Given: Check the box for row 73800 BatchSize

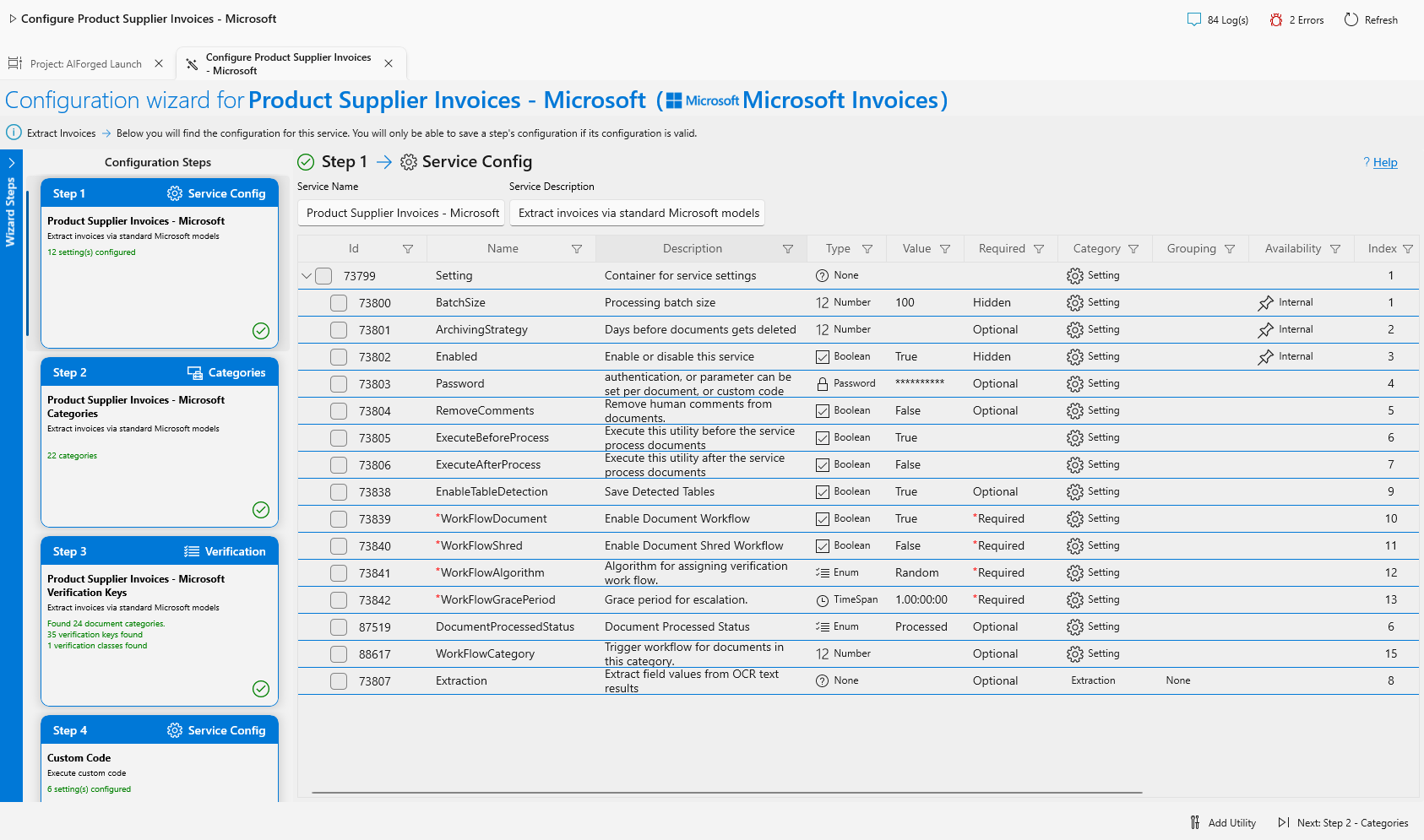Looking at the screenshot, I should click(x=339, y=303).
